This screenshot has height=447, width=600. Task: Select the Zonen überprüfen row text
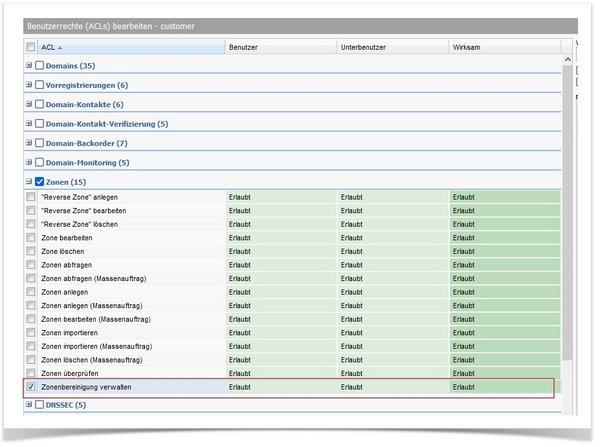click(70, 373)
